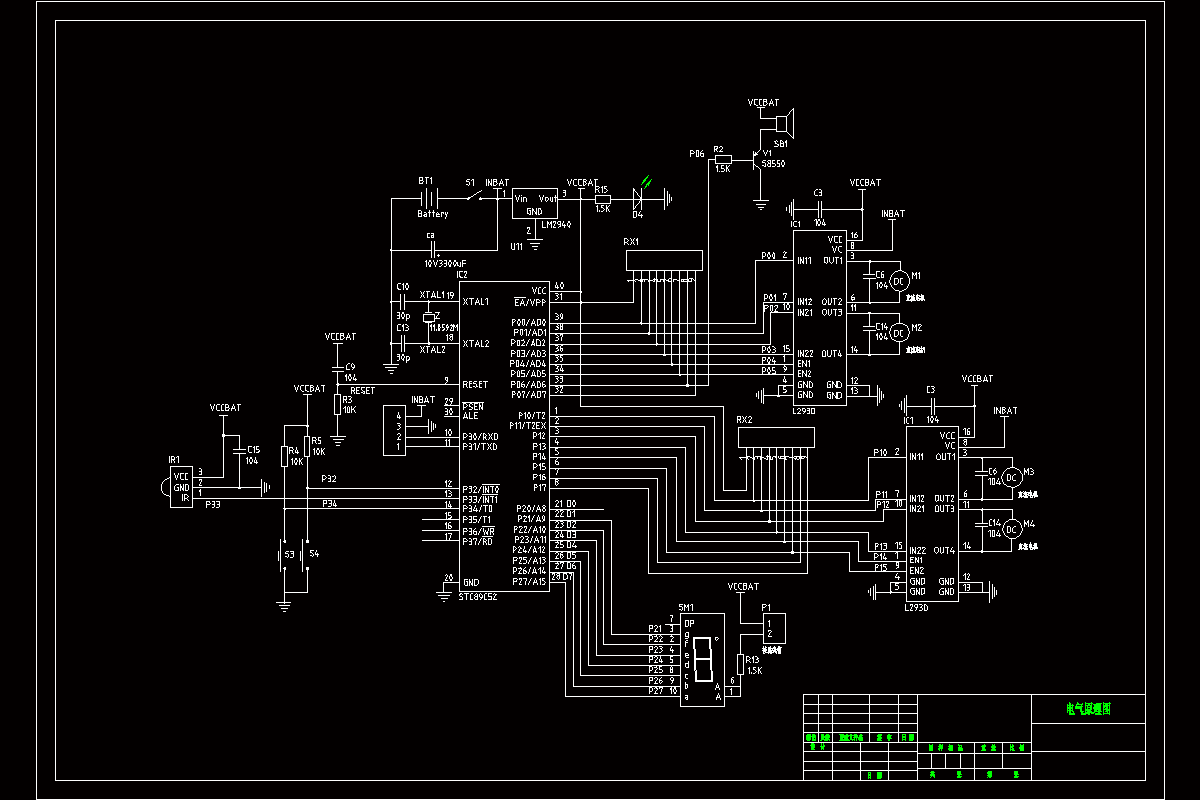This screenshot has height=800, width=1200.
Task: Click the PSEN pin label
Action: click(x=472, y=405)
